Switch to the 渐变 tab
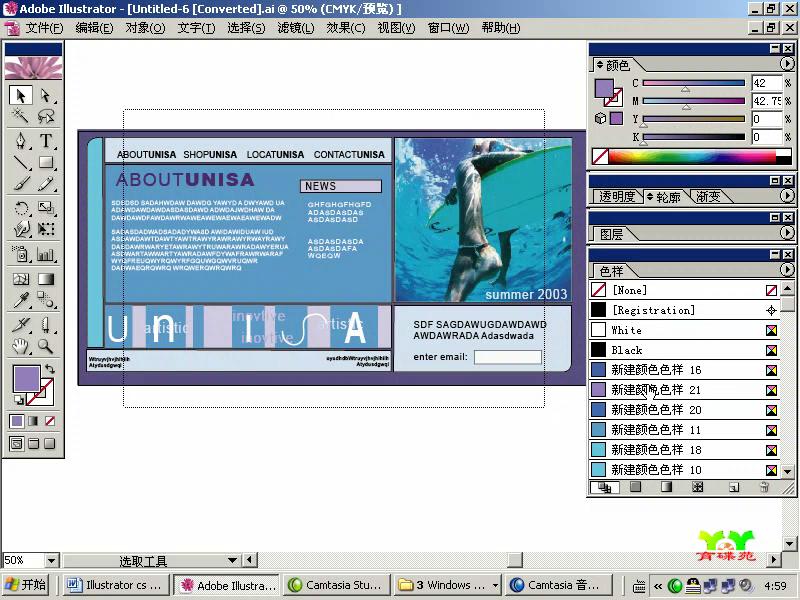The height and width of the screenshot is (600, 800). (x=708, y=197)
